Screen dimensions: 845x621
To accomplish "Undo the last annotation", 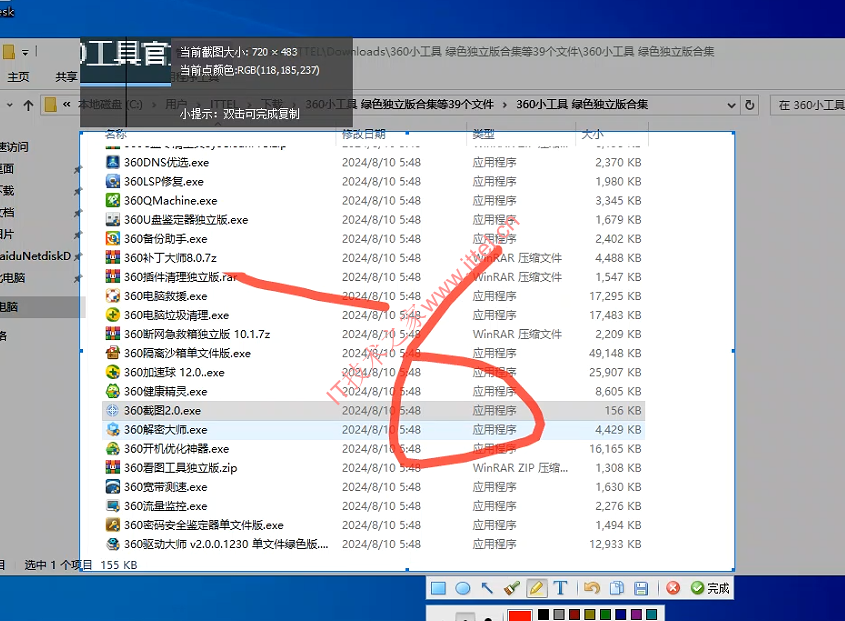I will click(x=592, y=588).
